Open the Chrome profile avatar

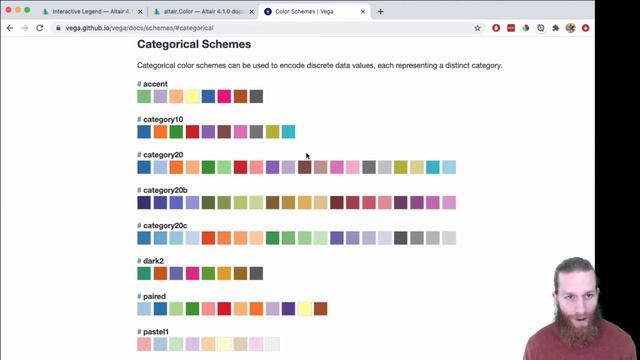pyautogui.click(x=571, y=28)
